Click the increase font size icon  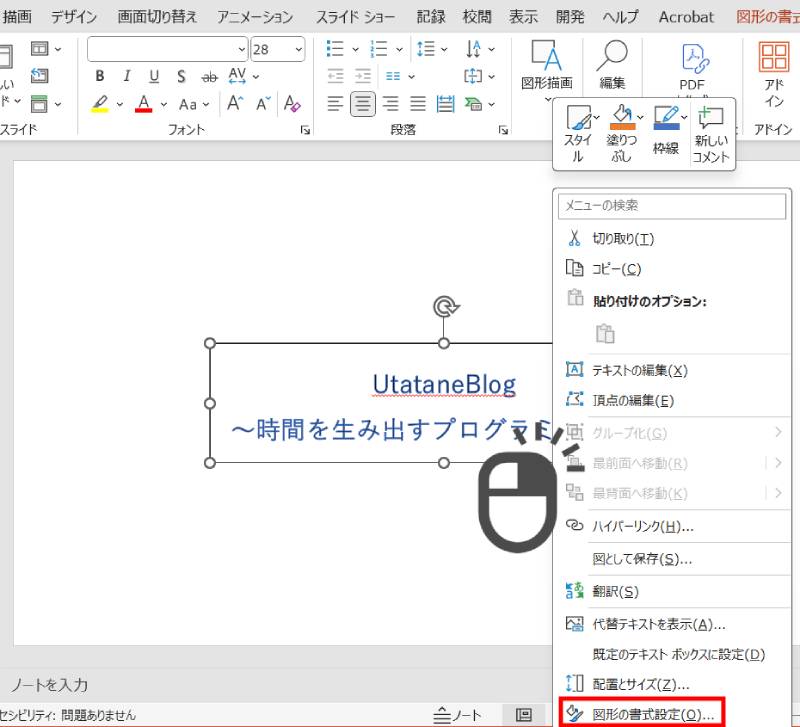(235, 103)
